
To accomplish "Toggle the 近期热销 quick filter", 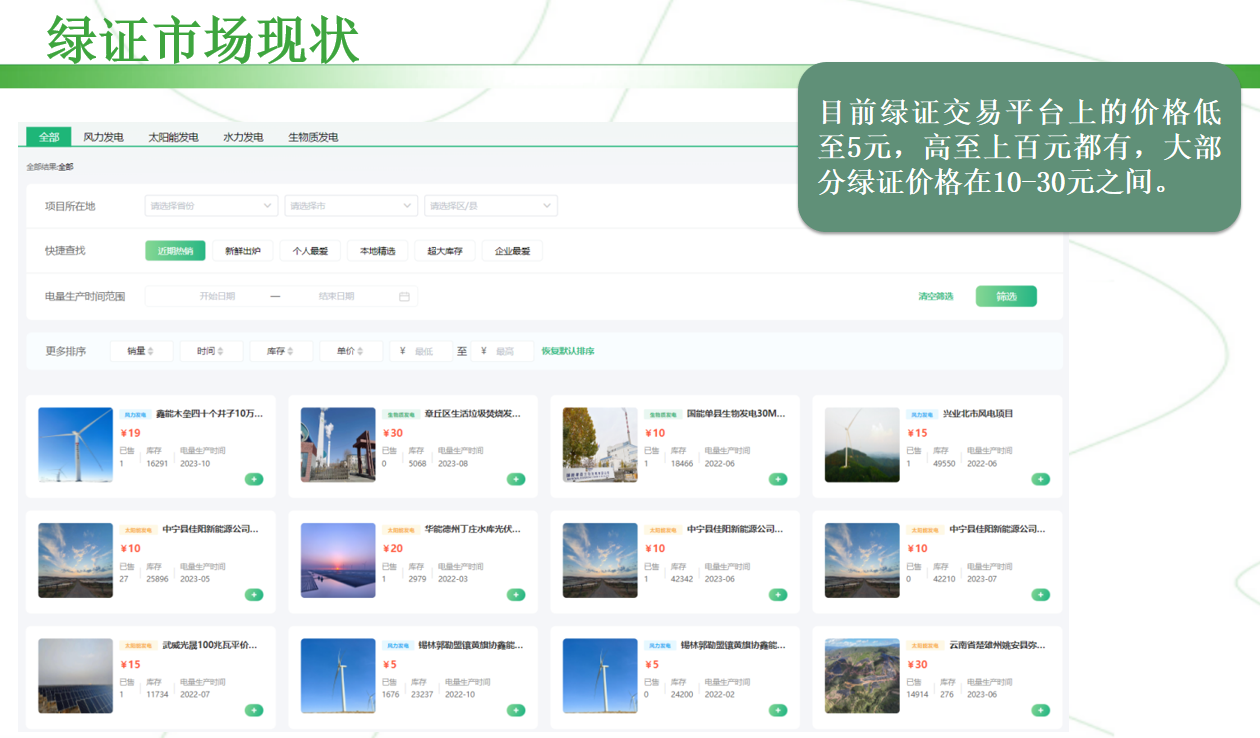I will (175, 251).
